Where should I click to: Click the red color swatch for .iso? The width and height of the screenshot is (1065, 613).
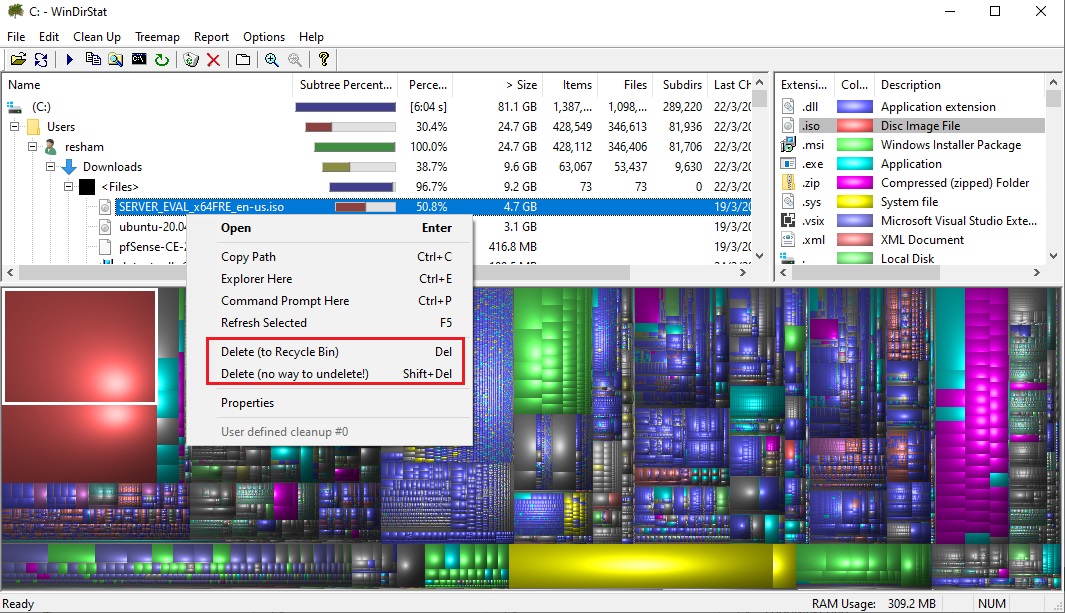(x=854, y=126)
